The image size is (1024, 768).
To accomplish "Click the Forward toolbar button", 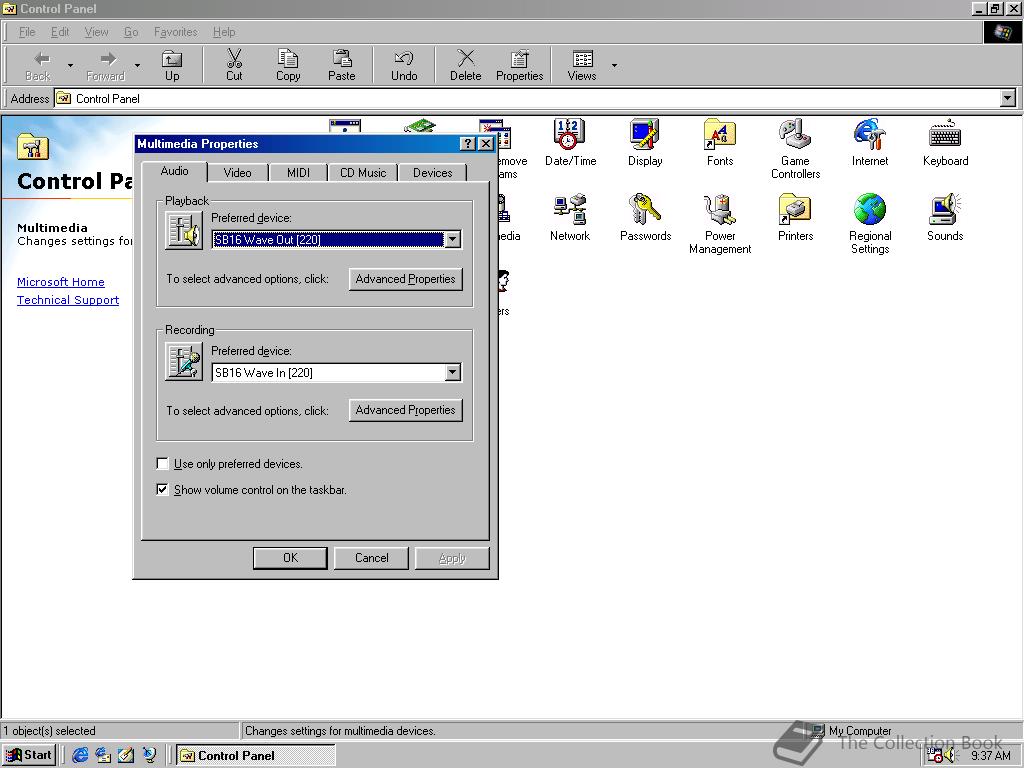I will point(105,65).
